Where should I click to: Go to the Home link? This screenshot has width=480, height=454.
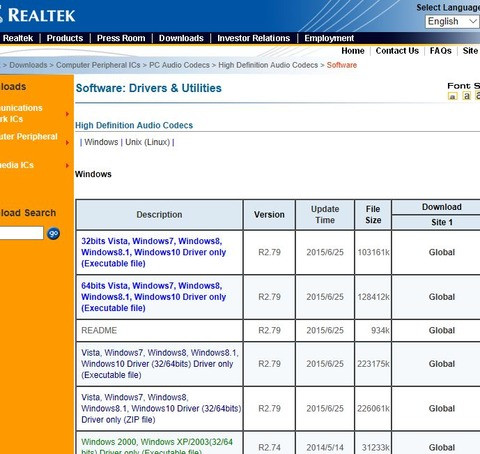(x=353, y=51)
